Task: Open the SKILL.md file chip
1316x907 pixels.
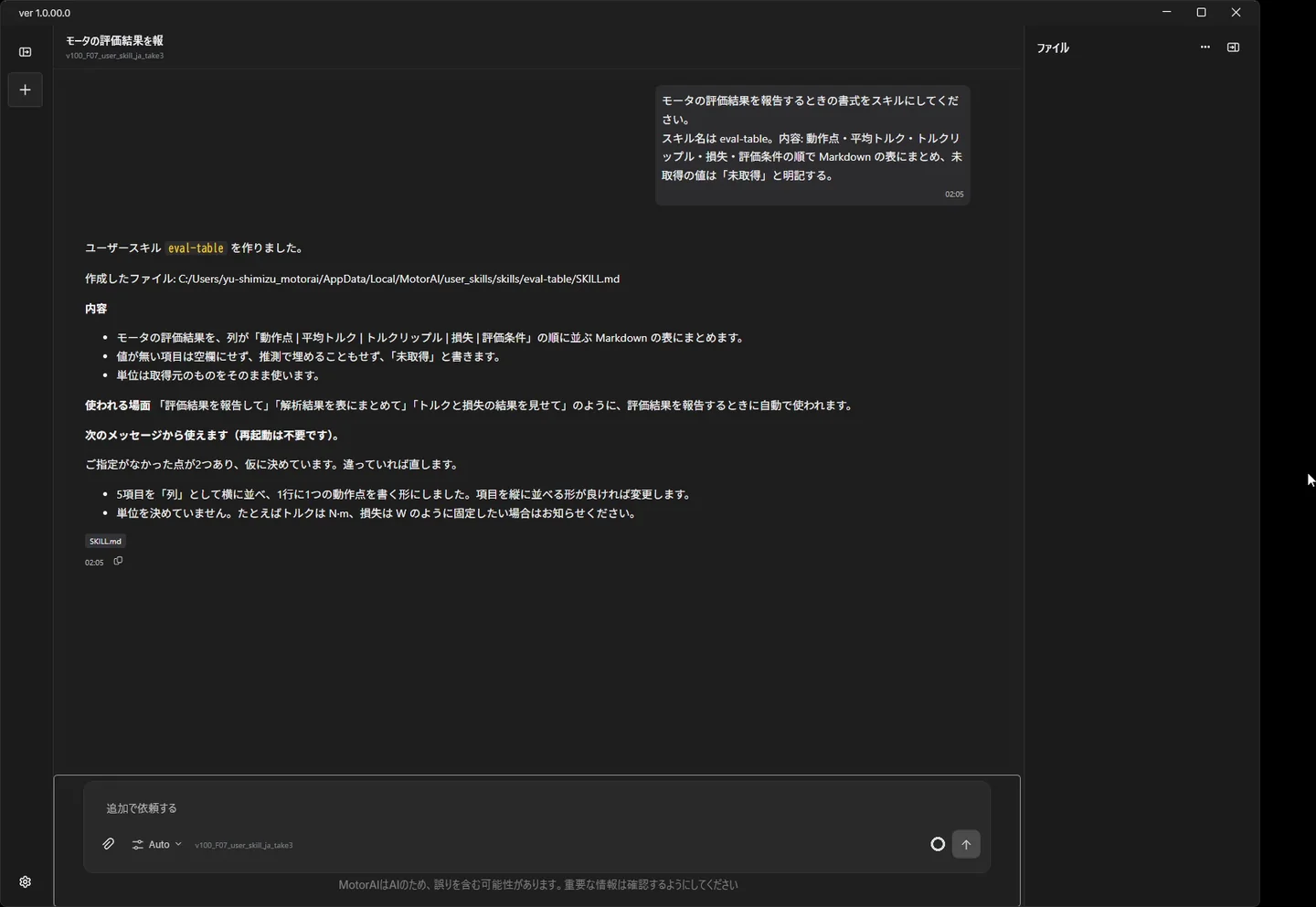Action: pos(105,541)
